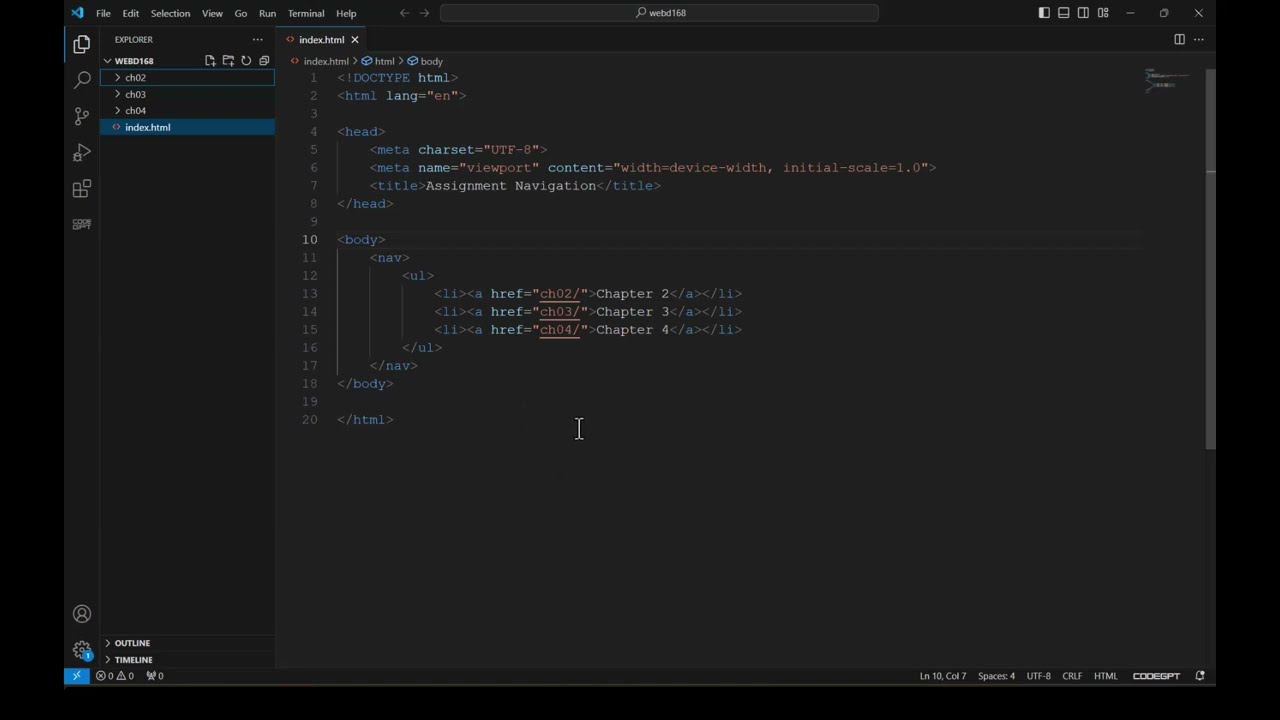Go back with the navigation arrow
The width and height of the screenshot is (1280, 720).
coord(404,13)
